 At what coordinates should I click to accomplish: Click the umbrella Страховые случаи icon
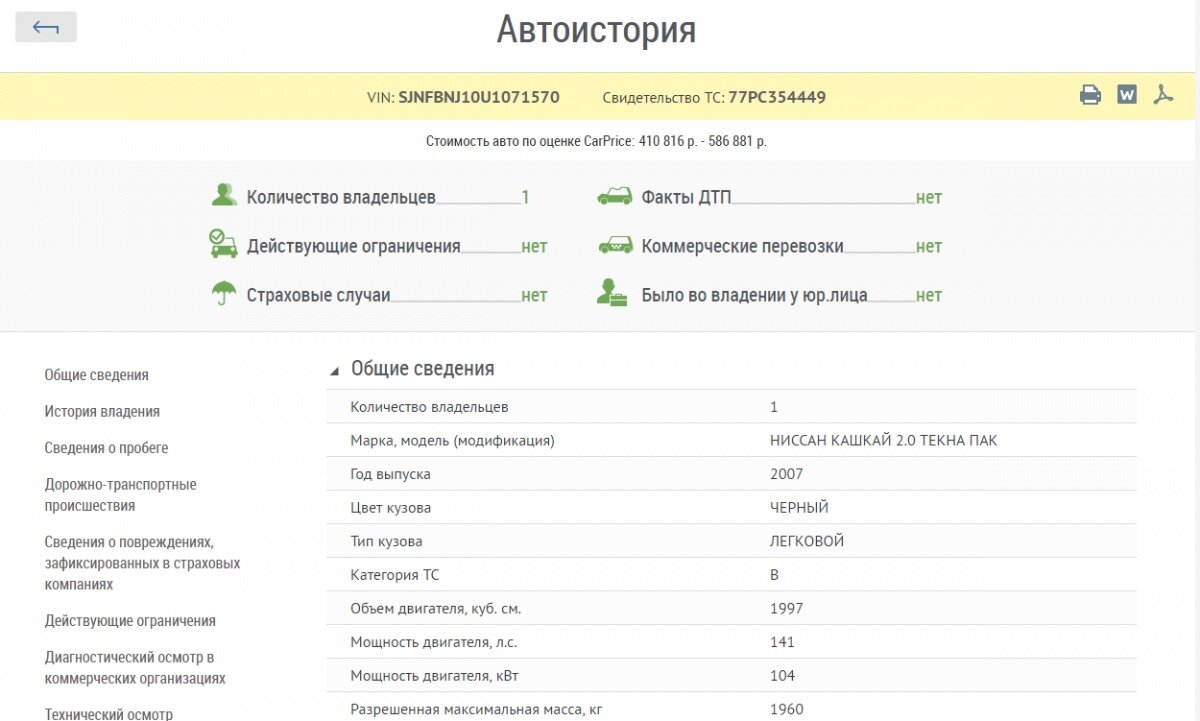point(224,294)
